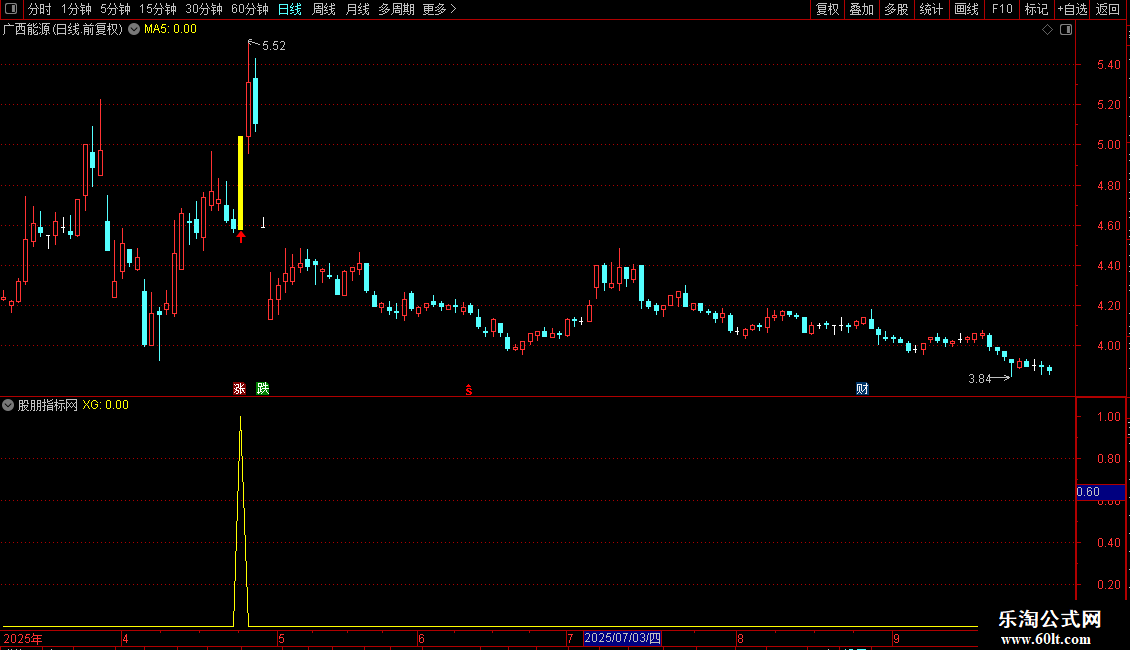Click month 6 on the time axis
The width and height of the screenshot is (1130, 650).
[422, 638]
